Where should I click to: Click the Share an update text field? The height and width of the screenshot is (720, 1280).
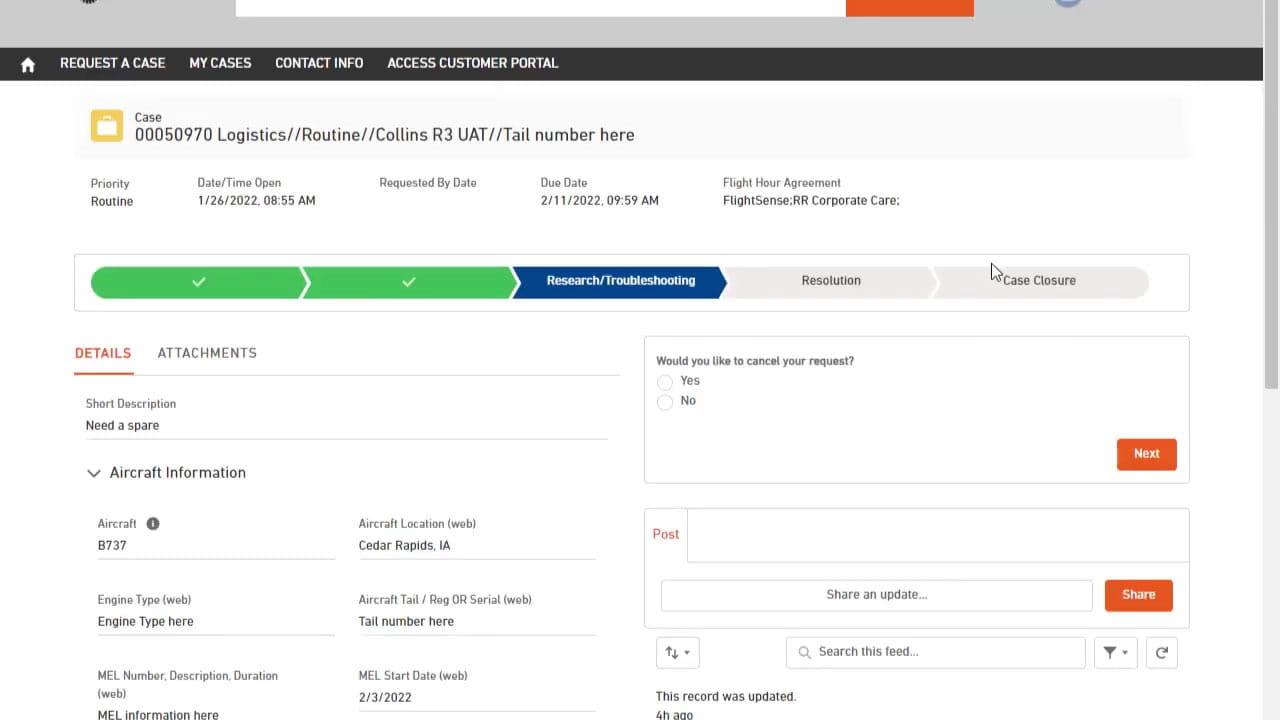click(876, 594)
